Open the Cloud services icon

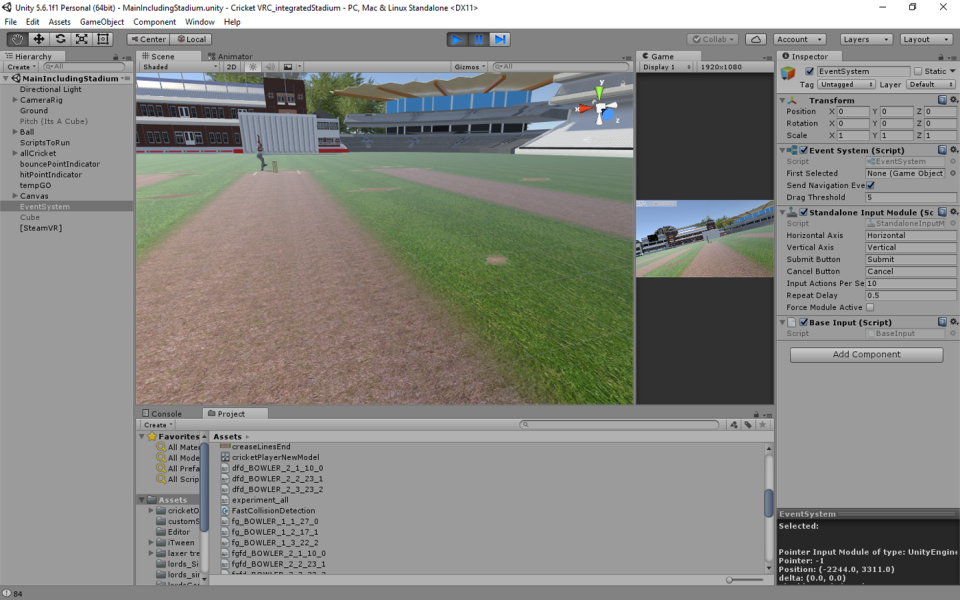click(756, 39)
